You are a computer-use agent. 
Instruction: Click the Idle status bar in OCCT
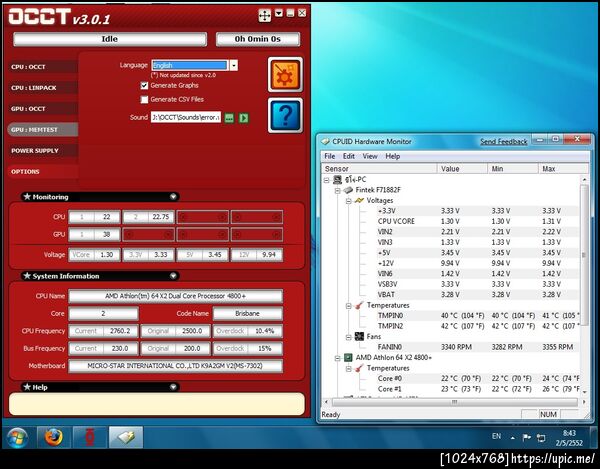pos(110,39)
